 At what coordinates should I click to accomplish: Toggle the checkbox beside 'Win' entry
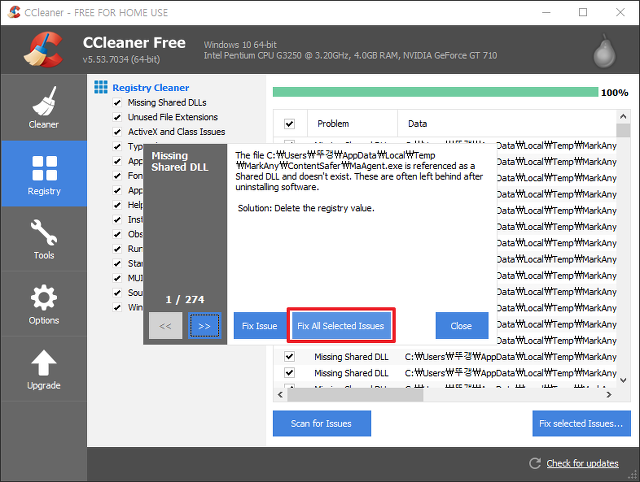[x=117, y=307]
